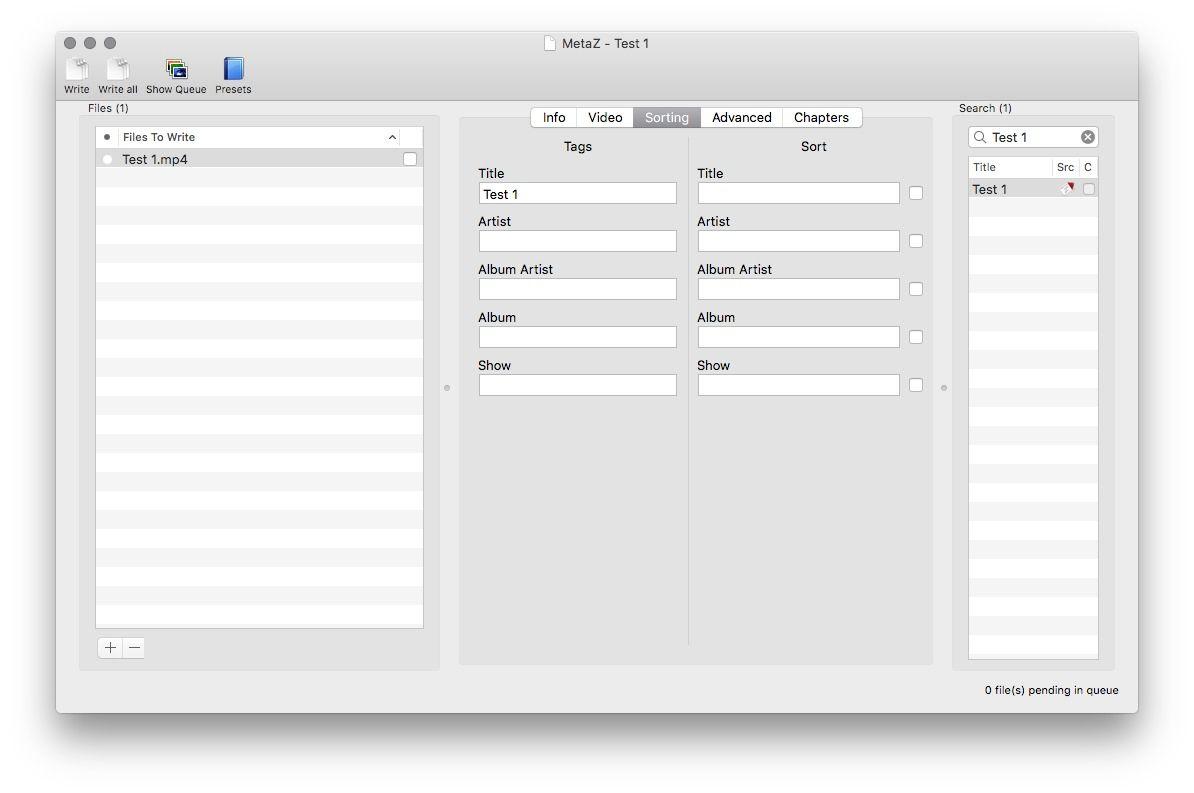Collapse the left files pane divider dot
This screenshot has width=1194, height=793.
447,388
